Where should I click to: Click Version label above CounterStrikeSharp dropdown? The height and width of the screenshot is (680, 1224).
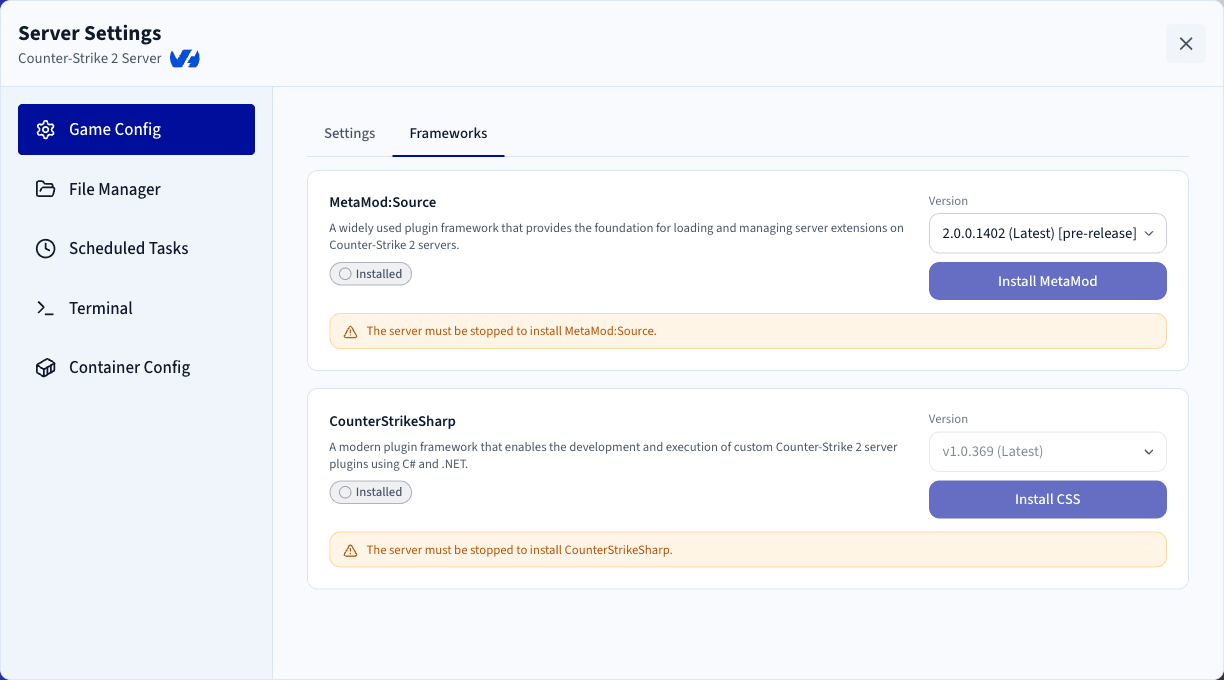[948, 419]
